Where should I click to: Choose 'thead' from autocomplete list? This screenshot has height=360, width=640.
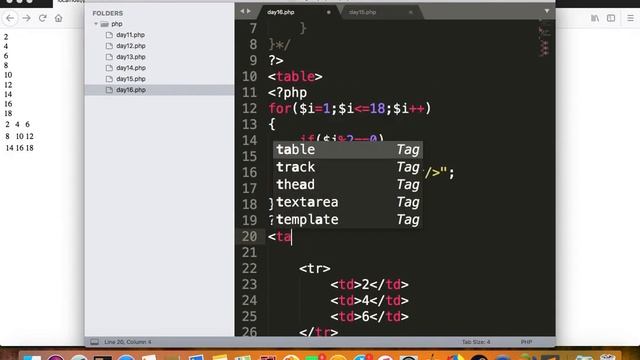coord(348,185)
